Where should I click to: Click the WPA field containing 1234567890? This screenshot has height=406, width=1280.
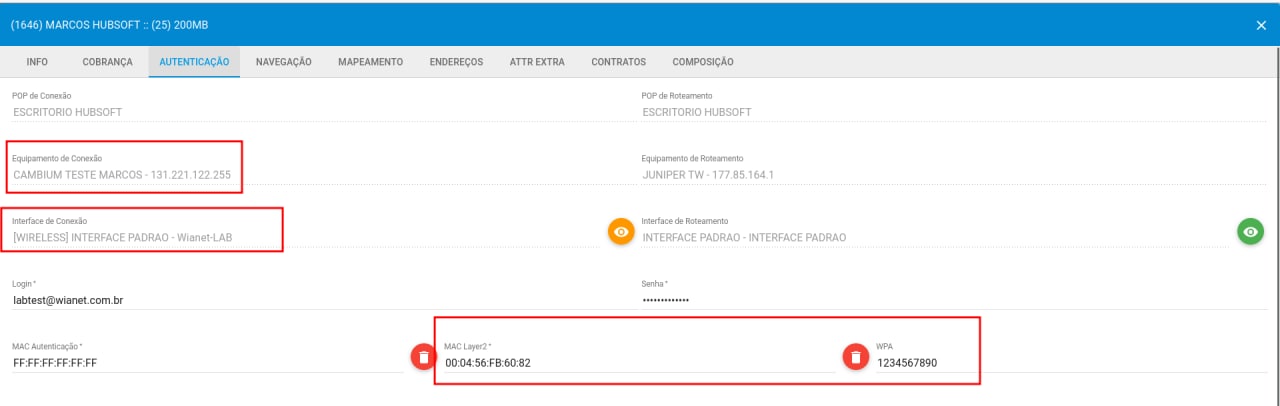[1072, 362]
